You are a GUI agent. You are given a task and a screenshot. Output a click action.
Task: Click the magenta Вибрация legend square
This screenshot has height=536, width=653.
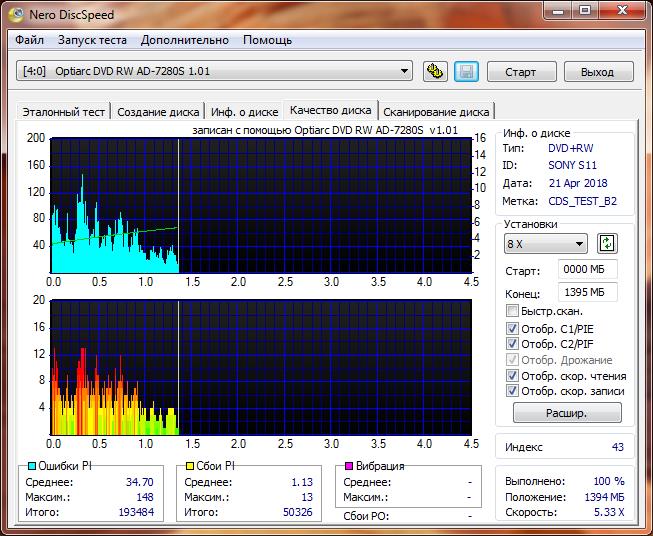pos(348,467)
